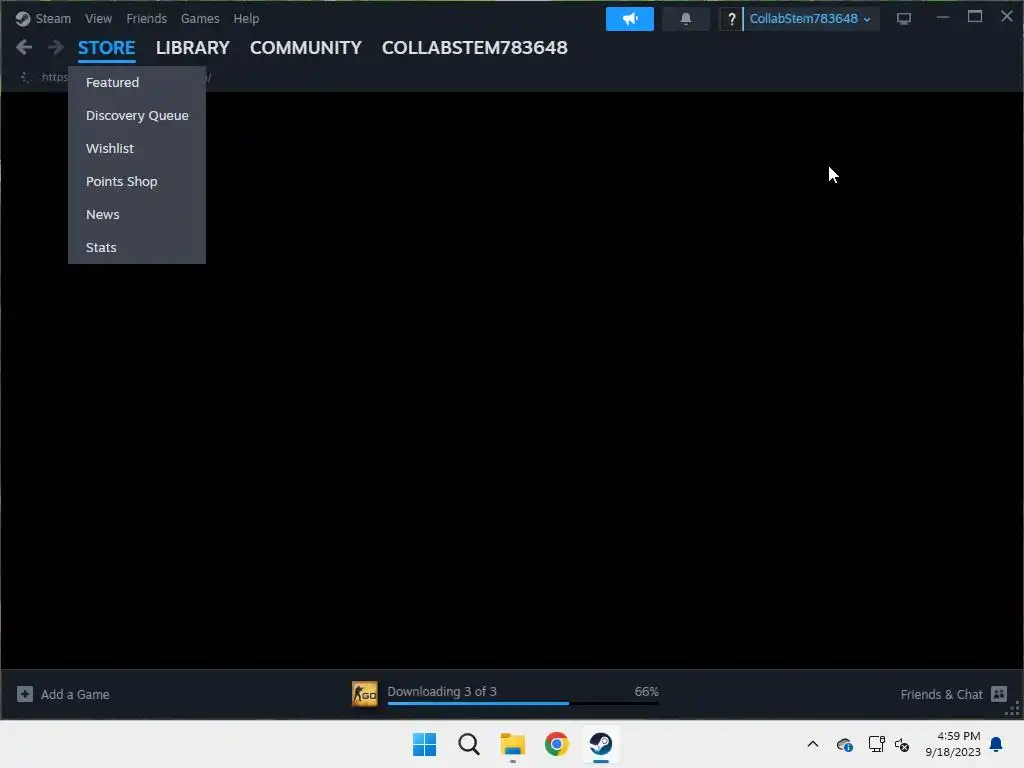This screenshot has height=768, width=1024.
Task: Click the muted volume tray icon
Action: [x=902, y=744]
